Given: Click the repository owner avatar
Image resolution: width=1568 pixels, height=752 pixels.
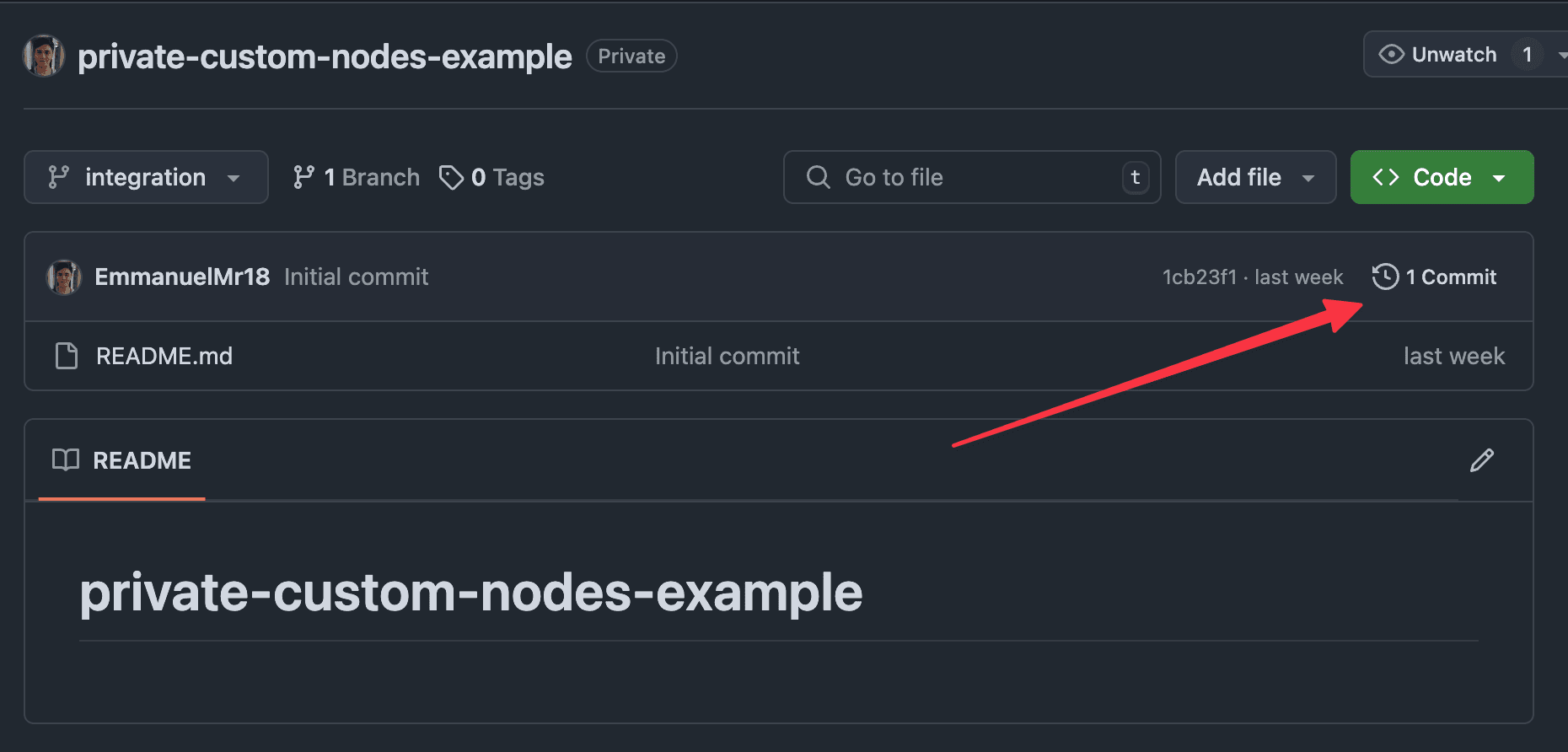Looking at the screenshot, I should pyautogui.click(x=43, y=56).
